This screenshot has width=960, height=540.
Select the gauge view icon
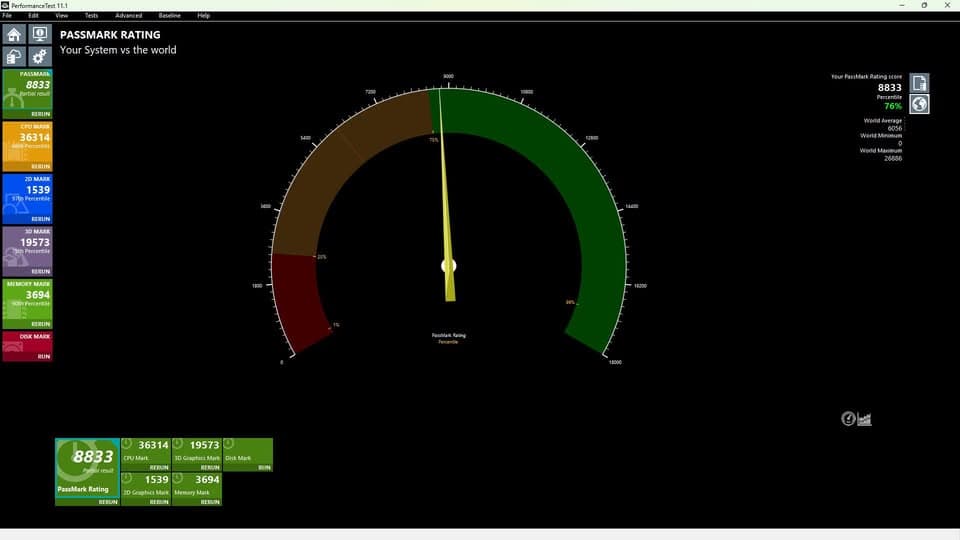(848, 418)
